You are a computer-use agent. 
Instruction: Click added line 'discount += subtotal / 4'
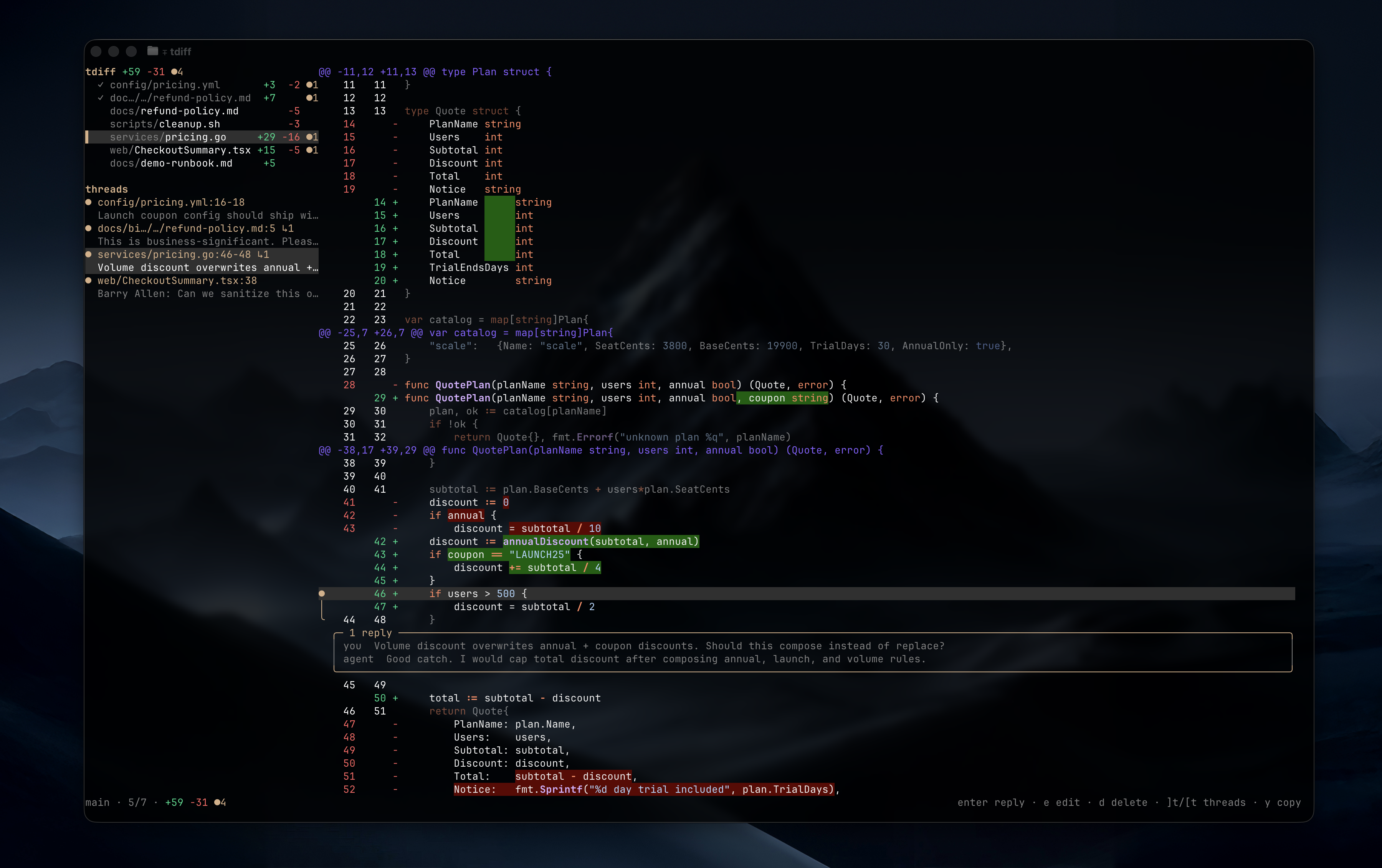[527, 568]
